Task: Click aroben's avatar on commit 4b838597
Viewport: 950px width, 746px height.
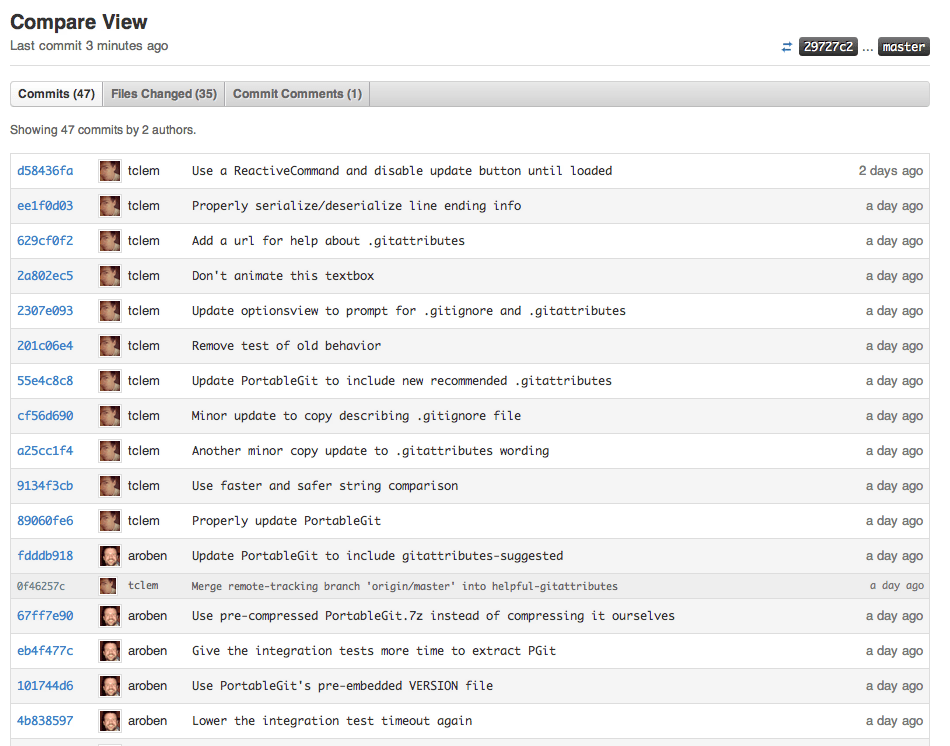Action: click(110, 721)
